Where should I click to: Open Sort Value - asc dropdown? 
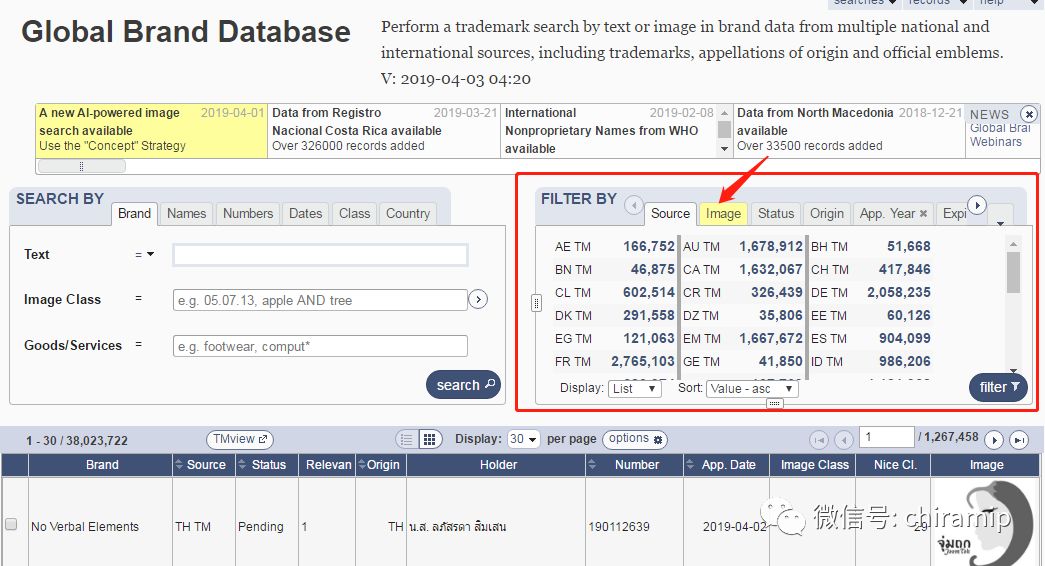pos(752,389)
